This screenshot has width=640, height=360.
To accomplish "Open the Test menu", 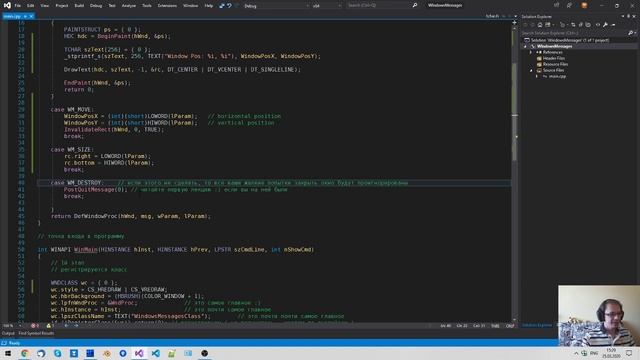I will tap(112, 6).
